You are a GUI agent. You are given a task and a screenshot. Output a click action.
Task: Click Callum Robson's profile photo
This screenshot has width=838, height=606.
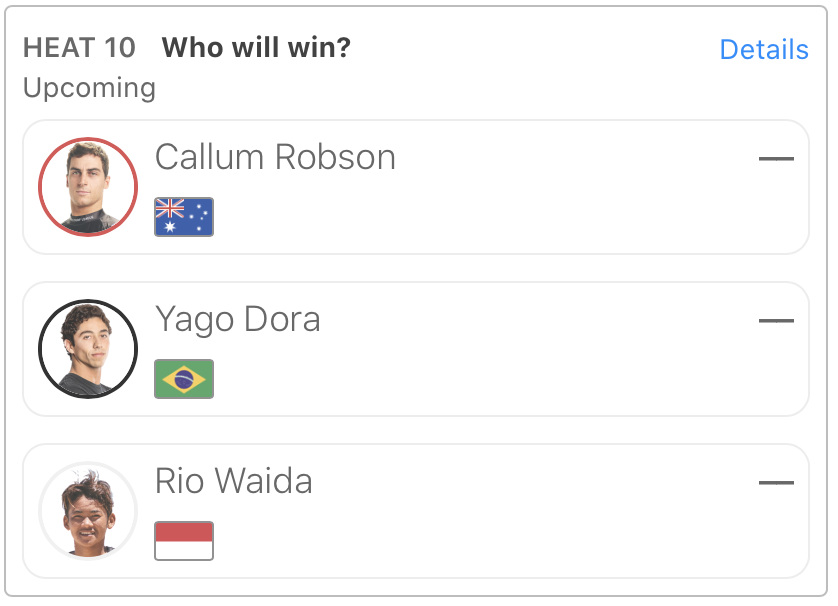point(88,187)
